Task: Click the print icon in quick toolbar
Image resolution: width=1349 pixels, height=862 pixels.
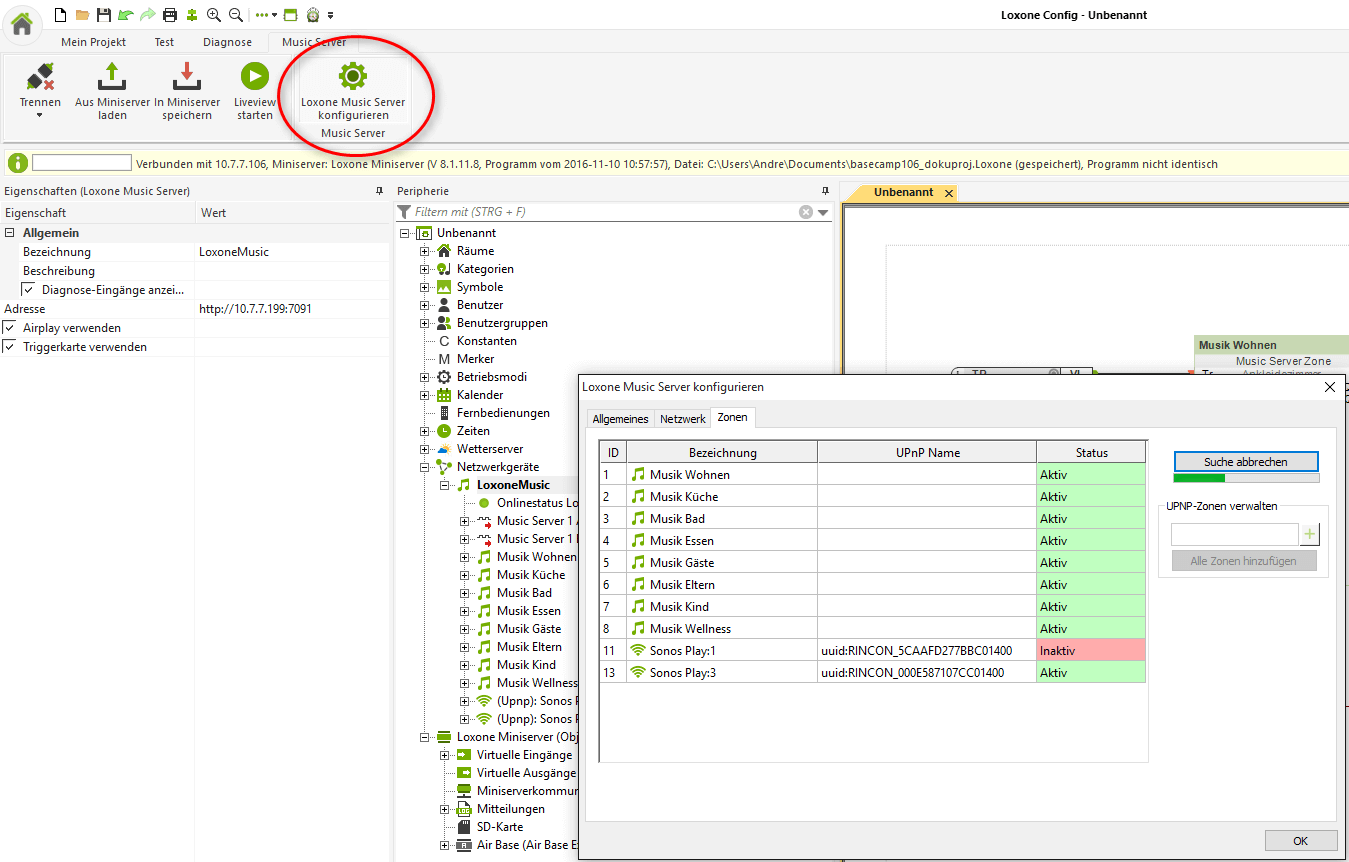Action: (x=169, y=15)
